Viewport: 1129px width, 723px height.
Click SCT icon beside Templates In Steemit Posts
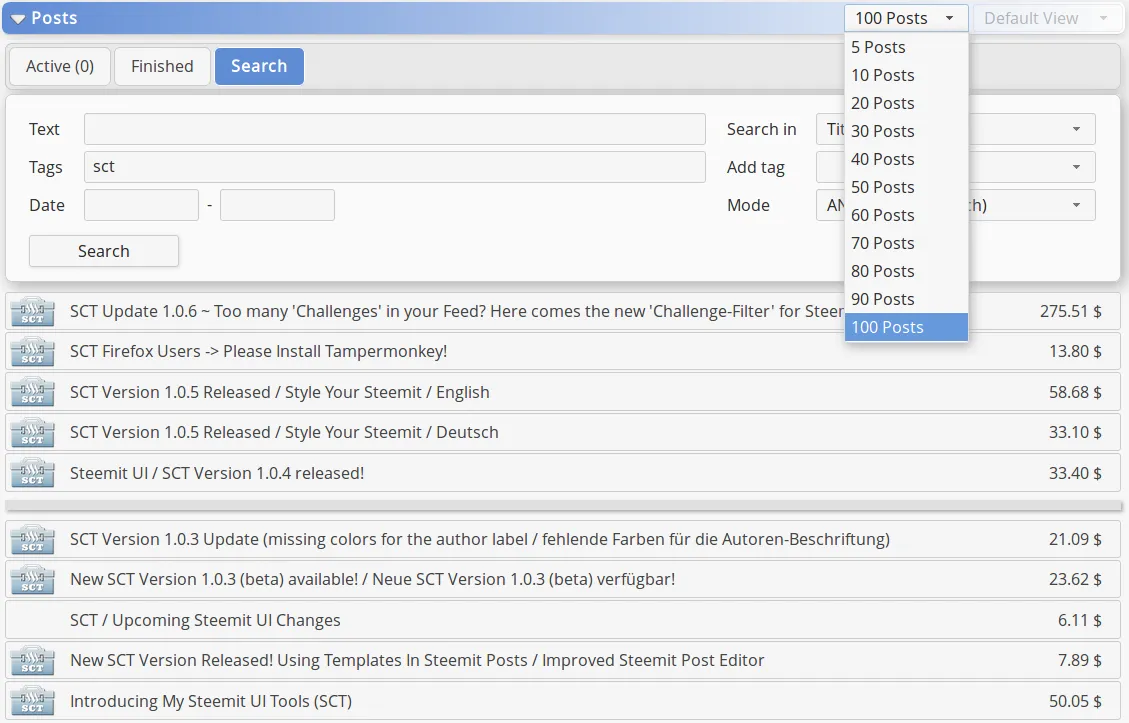click(x=32, y=660)
